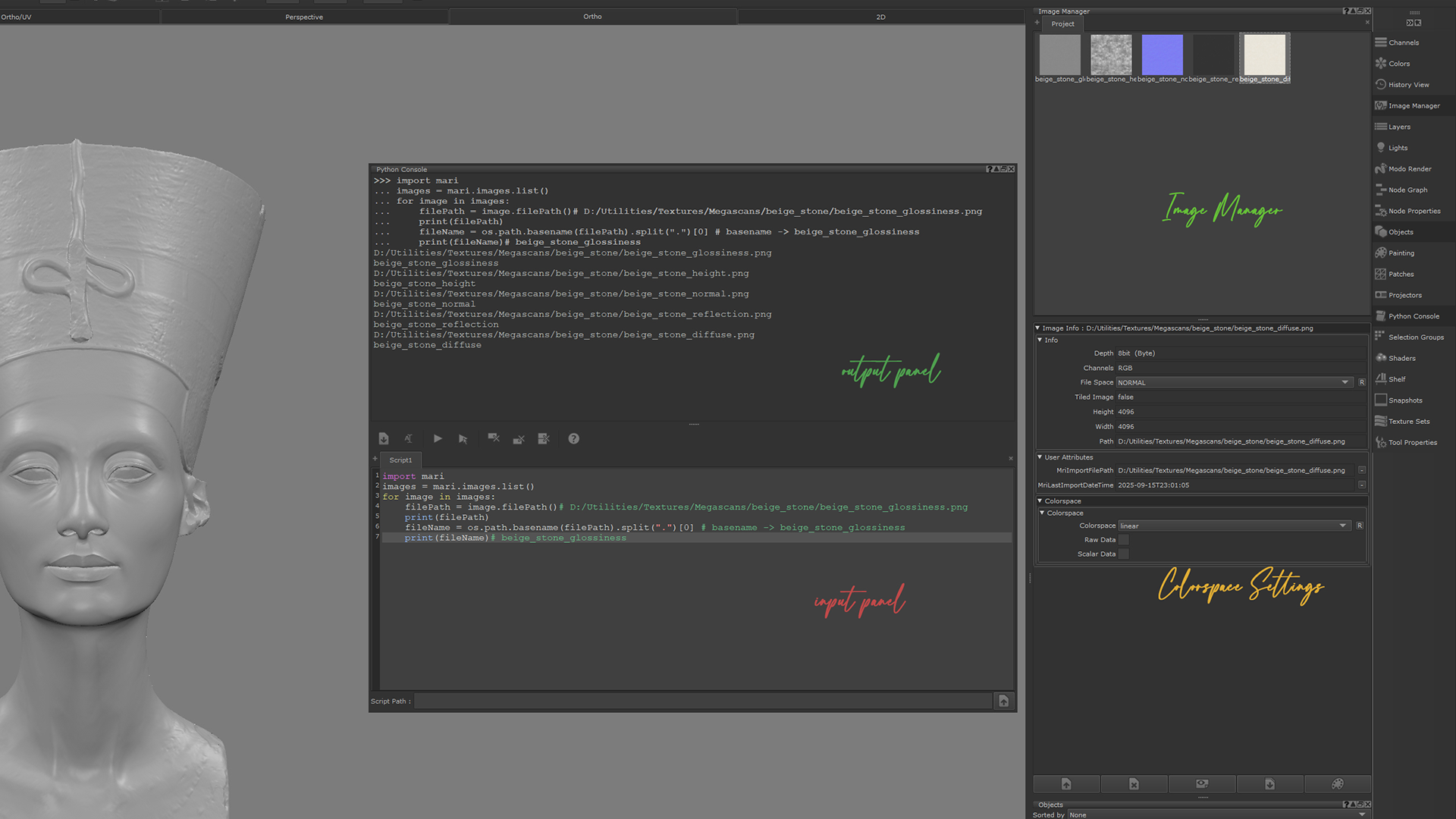The width and height of the screenshot is (1456, 819).
Task: Click the Script Path input field
Action: pyautogui.click(x=702, y=701)
